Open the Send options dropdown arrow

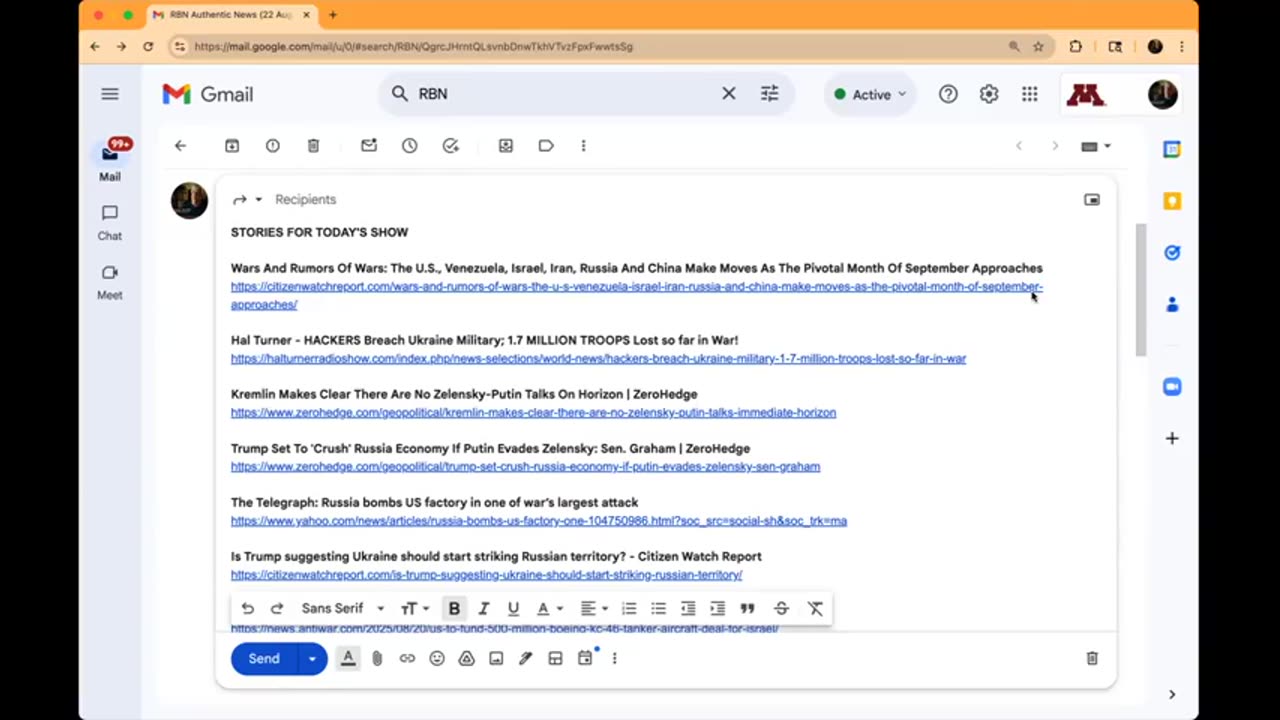point(312,658)
